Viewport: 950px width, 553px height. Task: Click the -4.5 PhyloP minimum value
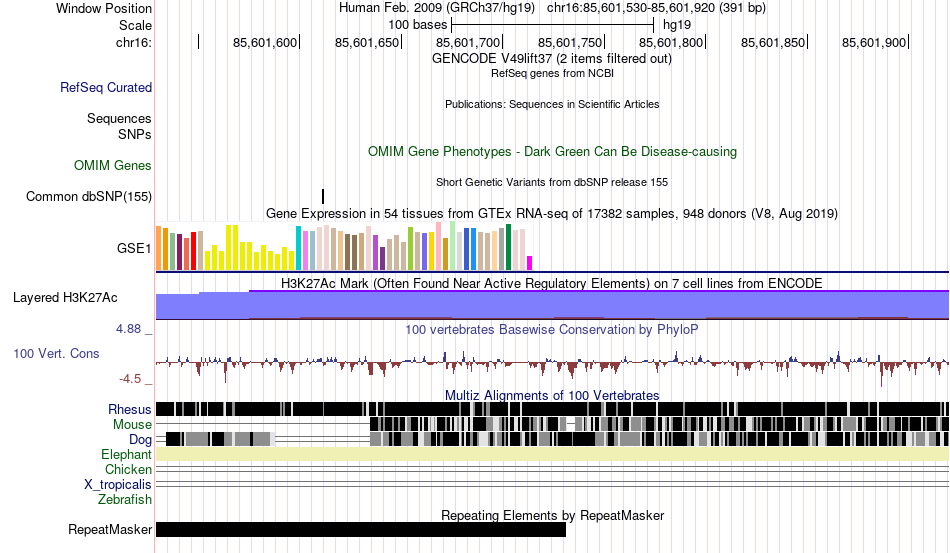[130, 379]
